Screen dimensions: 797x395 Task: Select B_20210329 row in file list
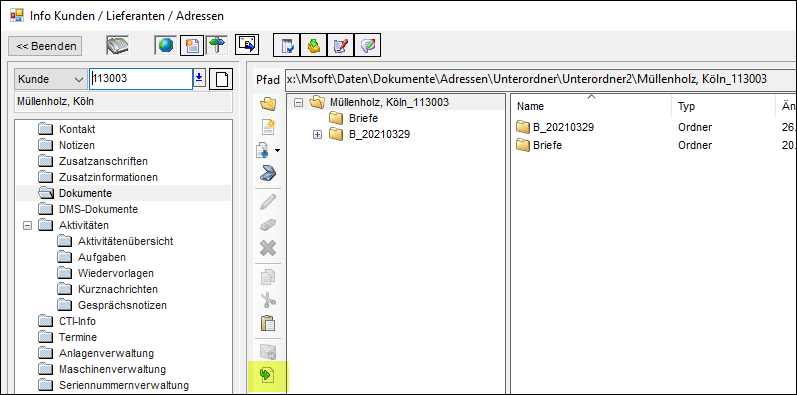(x=563, y=127)
